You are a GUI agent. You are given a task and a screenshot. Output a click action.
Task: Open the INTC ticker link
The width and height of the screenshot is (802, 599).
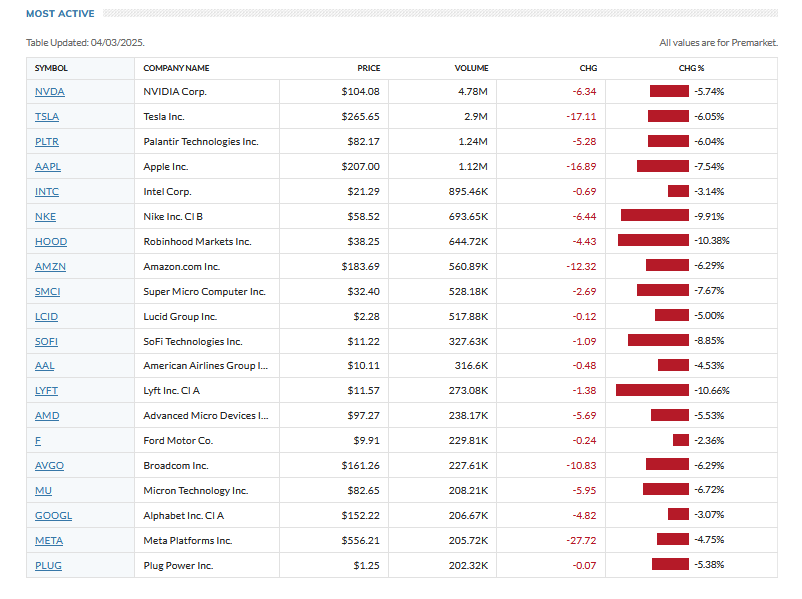click(47, 191)
